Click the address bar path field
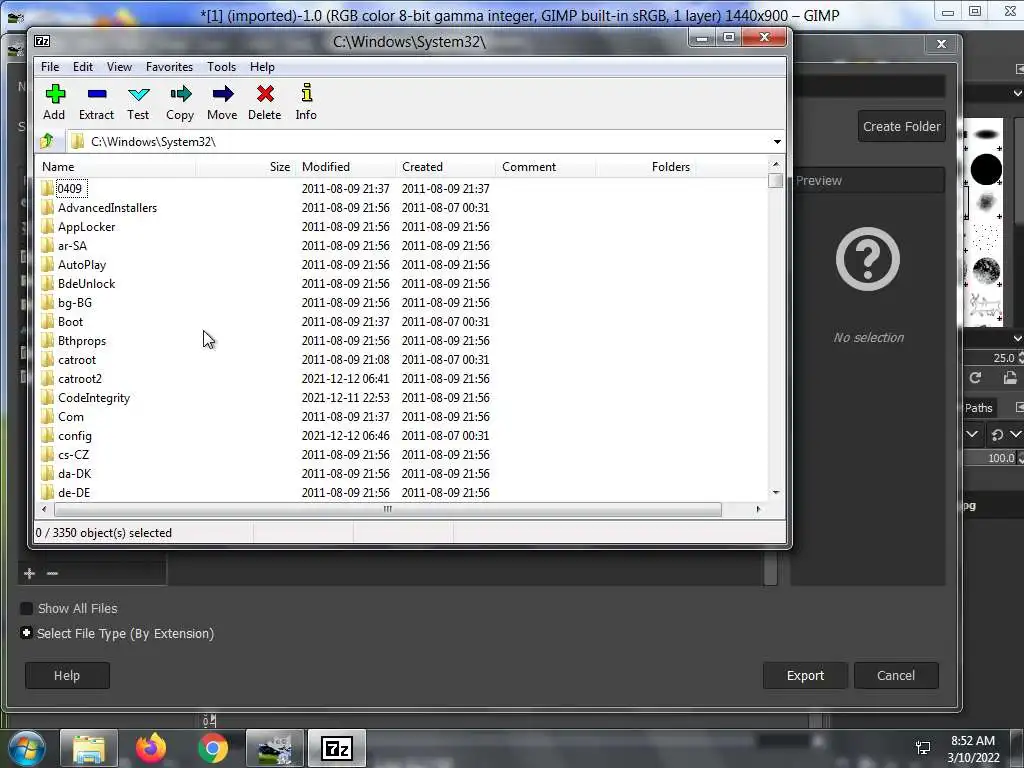The image size is (1024, 768). [x=418, y=142]
